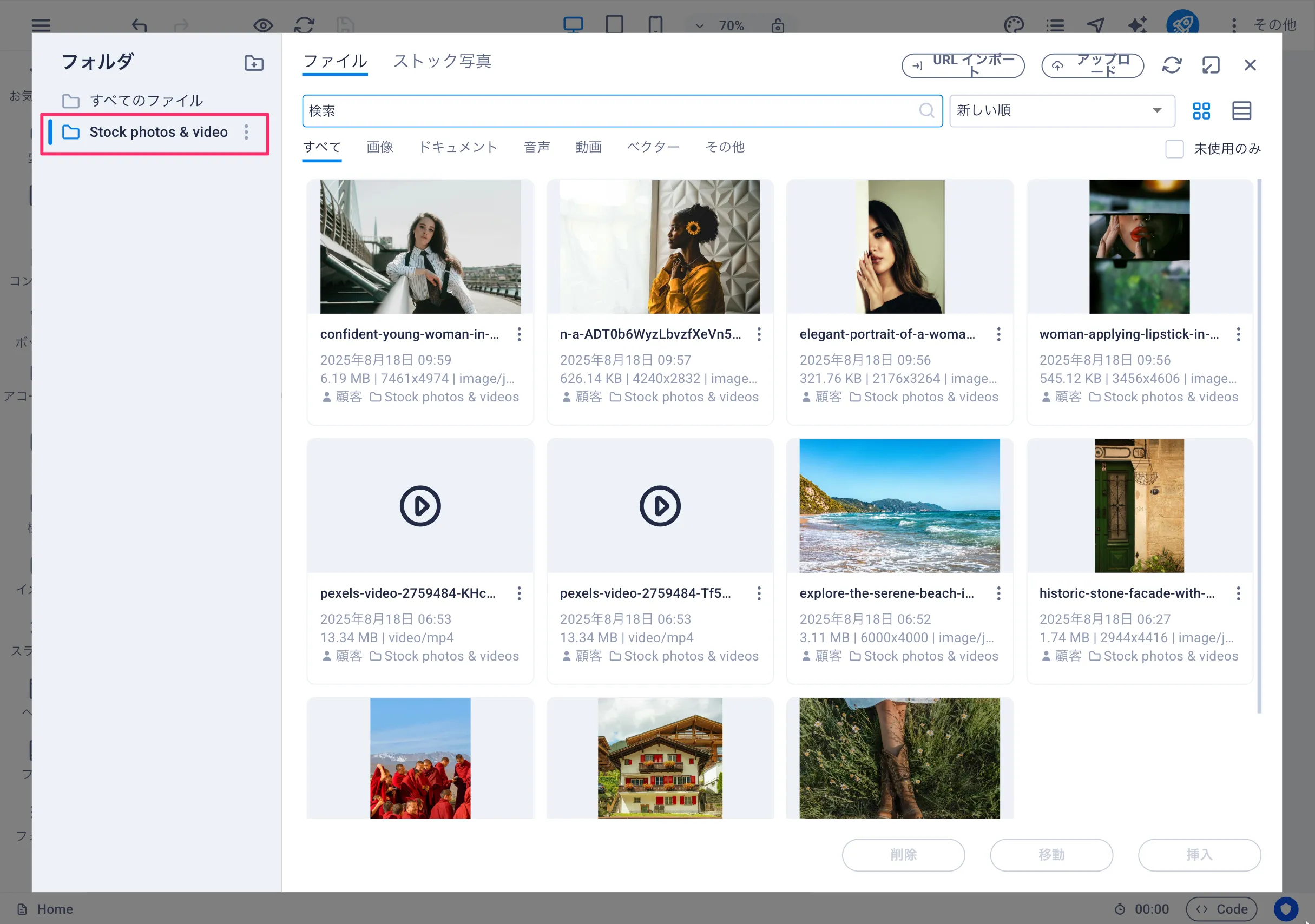Switch to grid view layout
1315x924 pixels.
pos(1201,110)
